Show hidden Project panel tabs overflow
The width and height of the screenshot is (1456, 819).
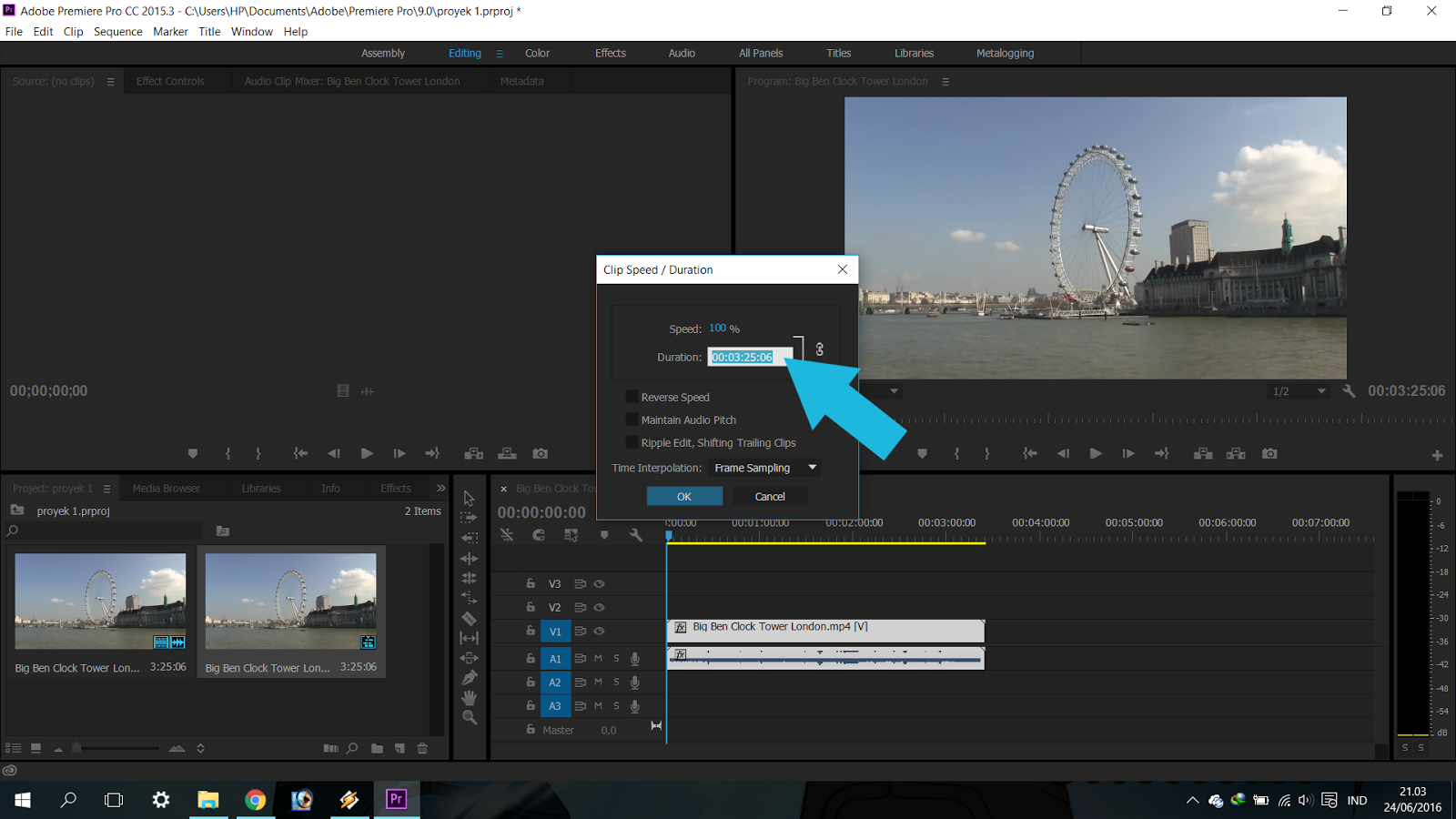click(441, 489)
